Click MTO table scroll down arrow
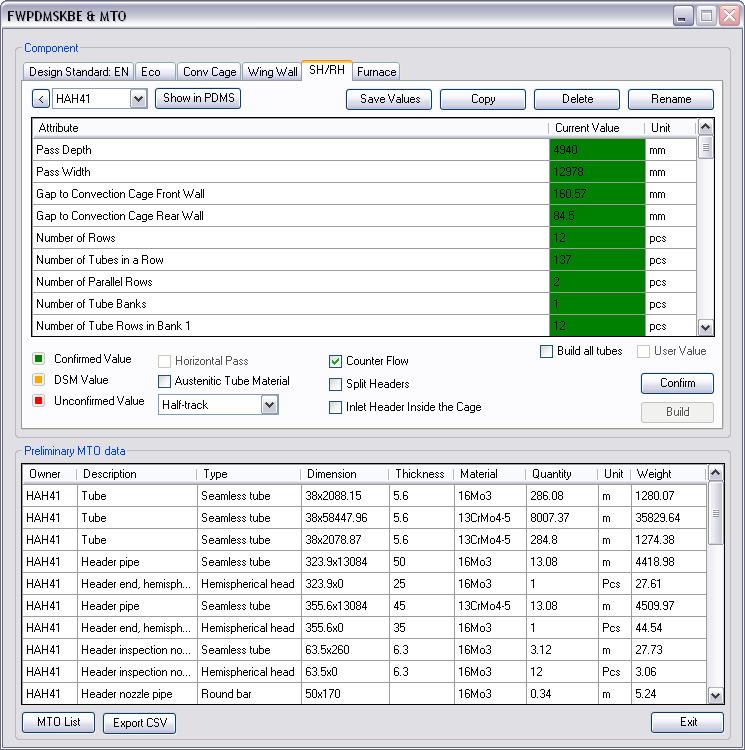 pyautogui.click(x=715, y=695)
